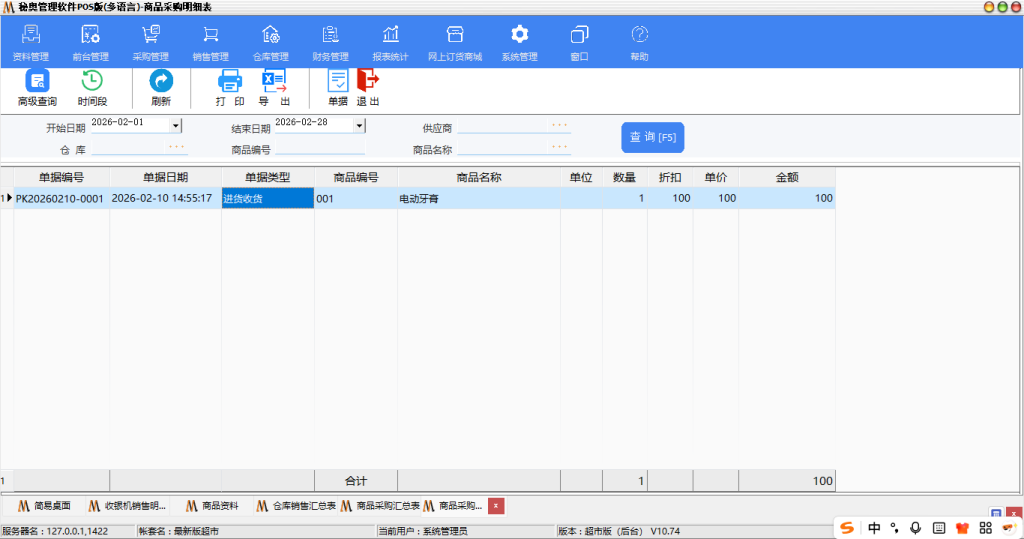This screenshot has width=1024, height=539.
Task: Open the 采购管理 purchase management menu
Action: [x=151, y=43]
